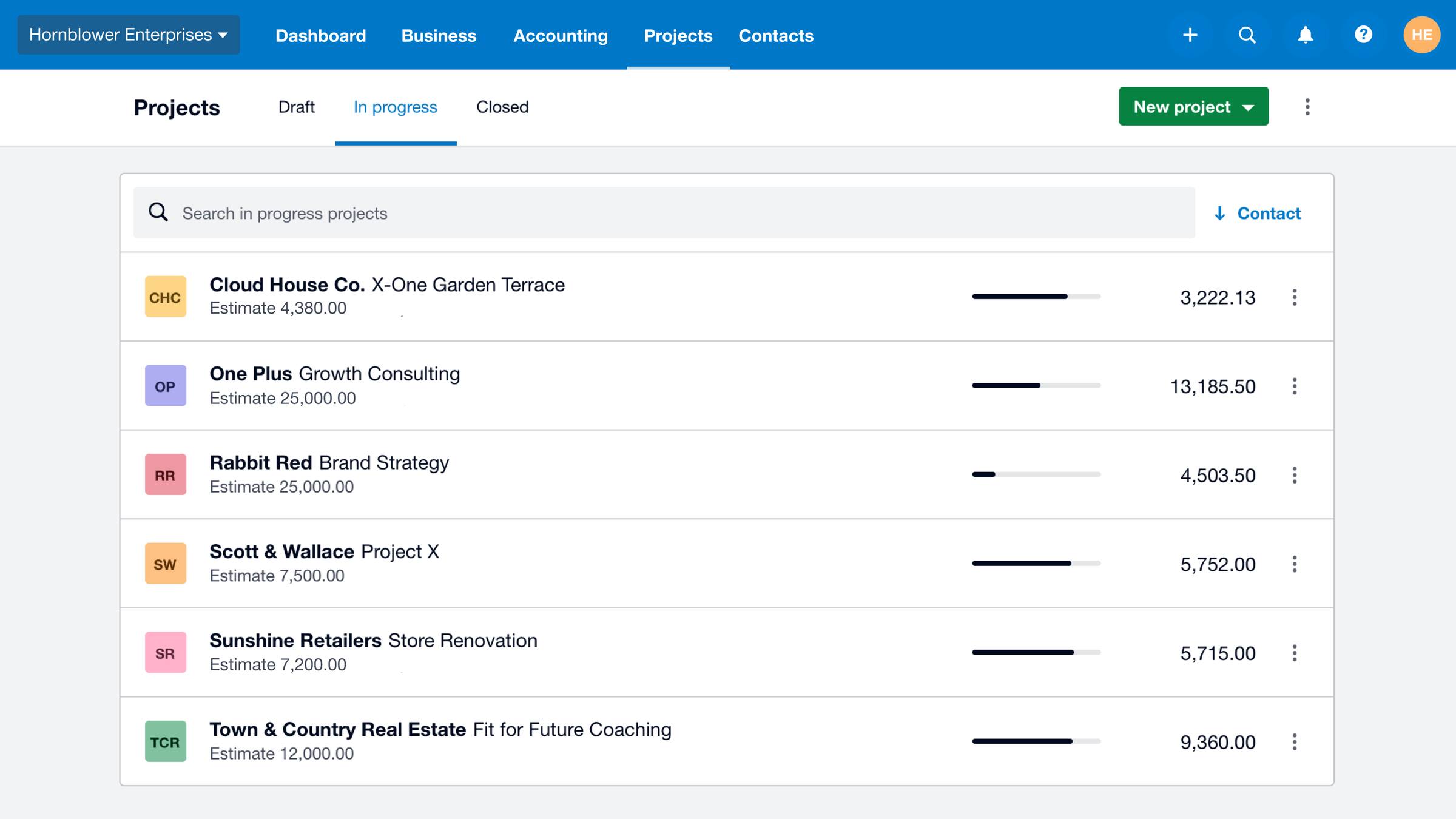The width and height of the screenshot is (1456, 819).
Task: Open options menu for Rabbit Red project
Action: 1295,474
